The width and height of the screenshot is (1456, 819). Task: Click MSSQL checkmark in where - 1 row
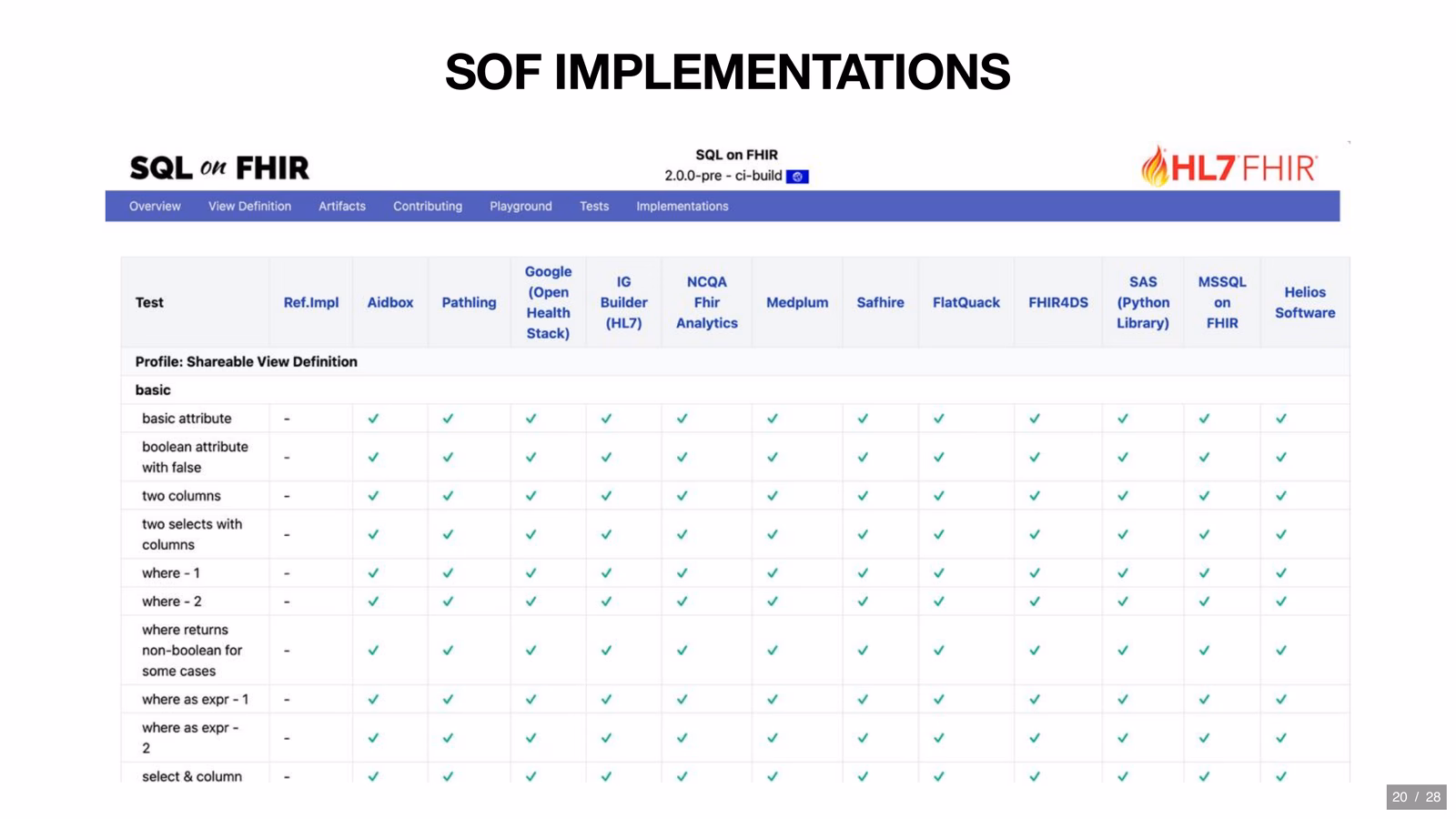(x=1204, y=573)
